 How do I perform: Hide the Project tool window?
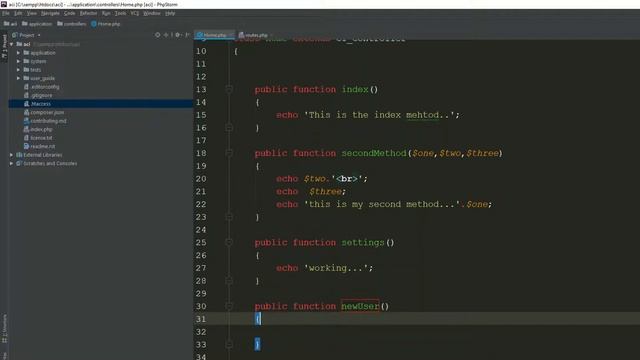pyautogui.click(x=187, y=35)
